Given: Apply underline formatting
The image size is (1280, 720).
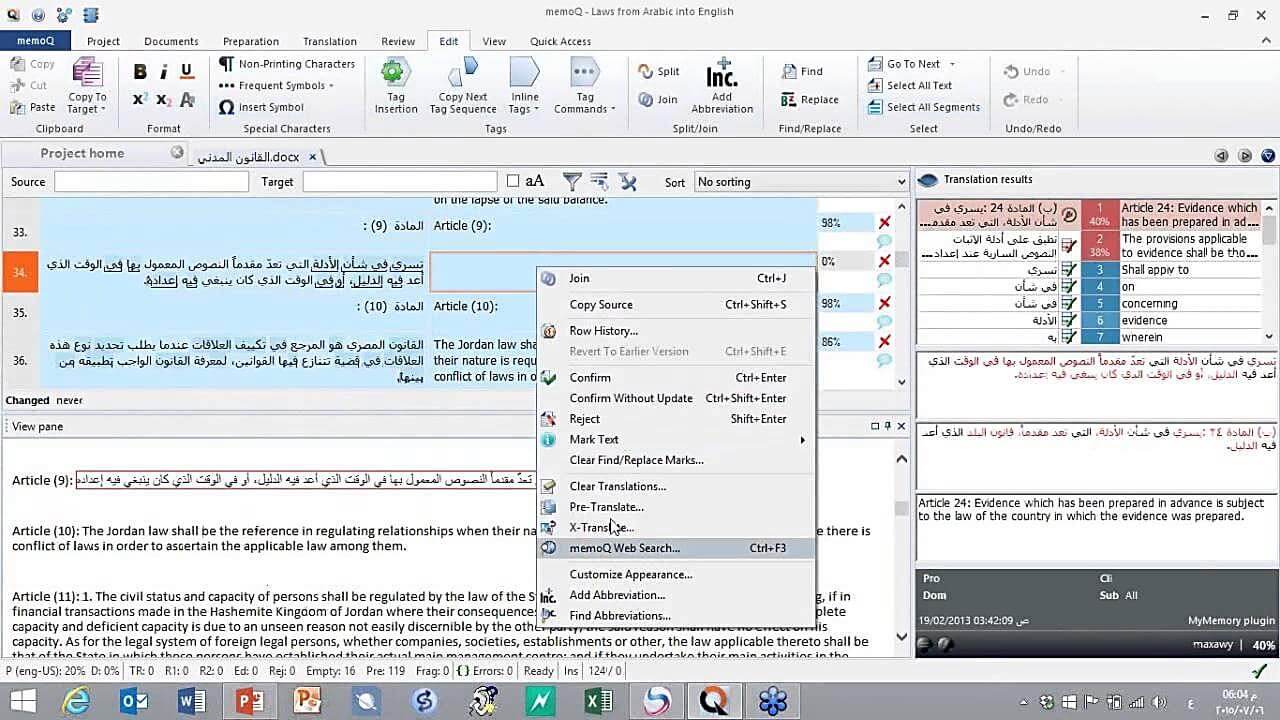Looking at the screenshot, I should [x=187, y=71].
